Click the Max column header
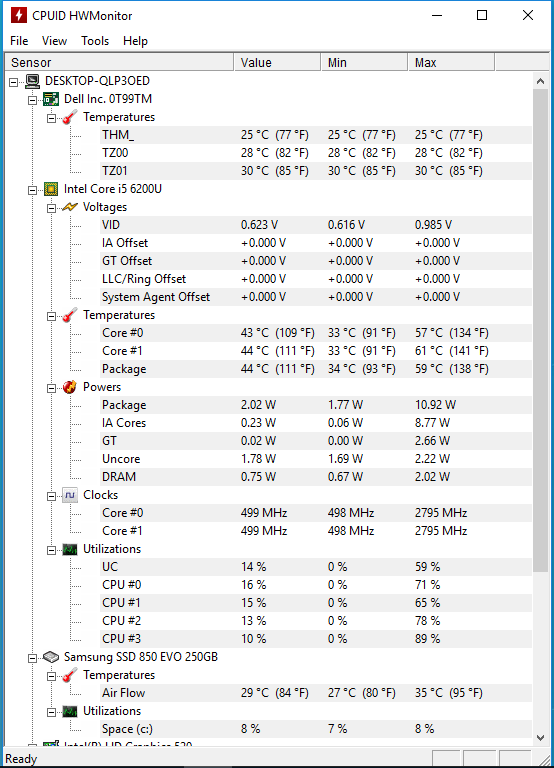 coord(451,63)
